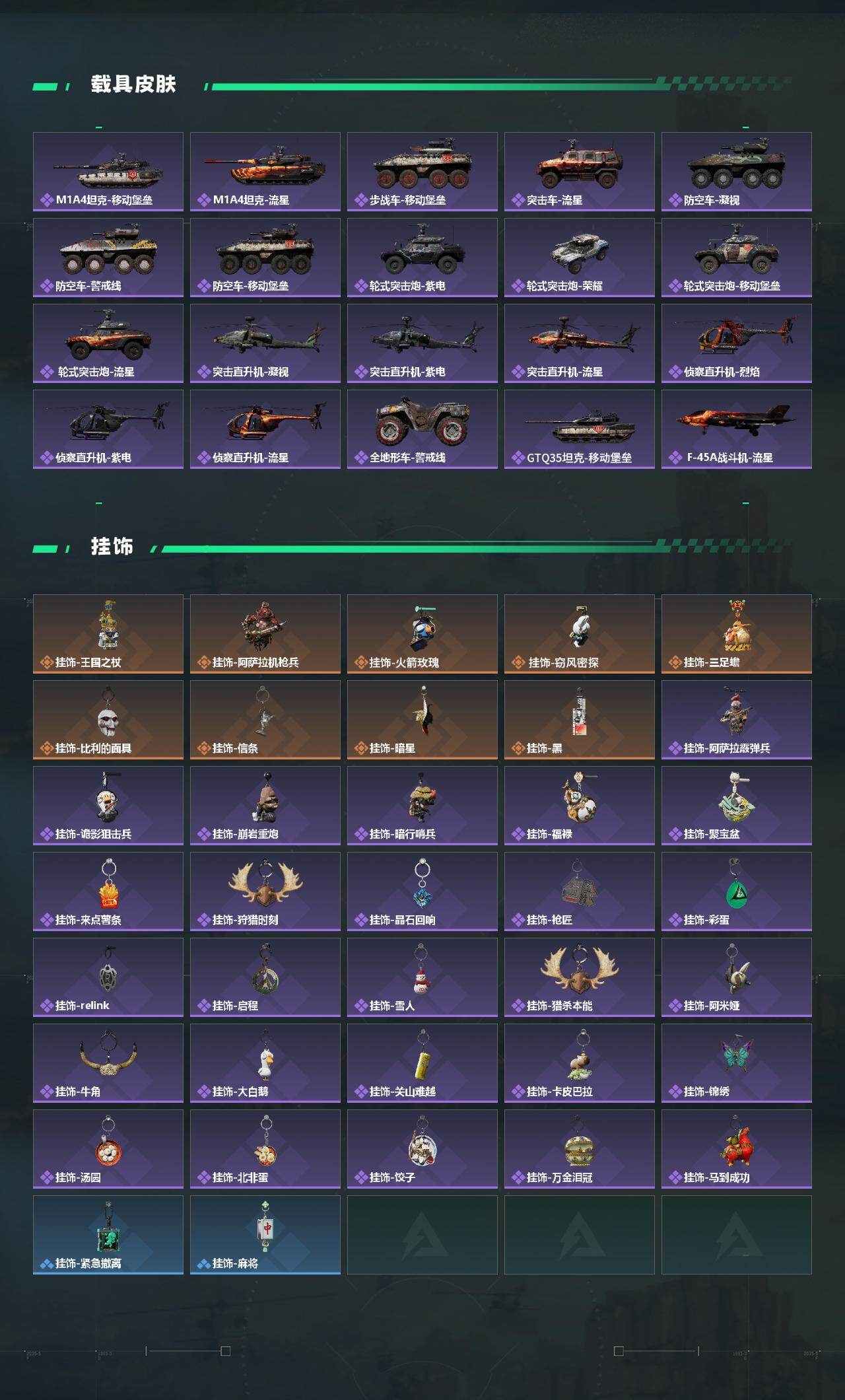Viewport: 845px width, 1400px height.
Task: Select the 挂饰-彩蛋 green egg charm
Action: pyautogui.click(x=737, y=892)
